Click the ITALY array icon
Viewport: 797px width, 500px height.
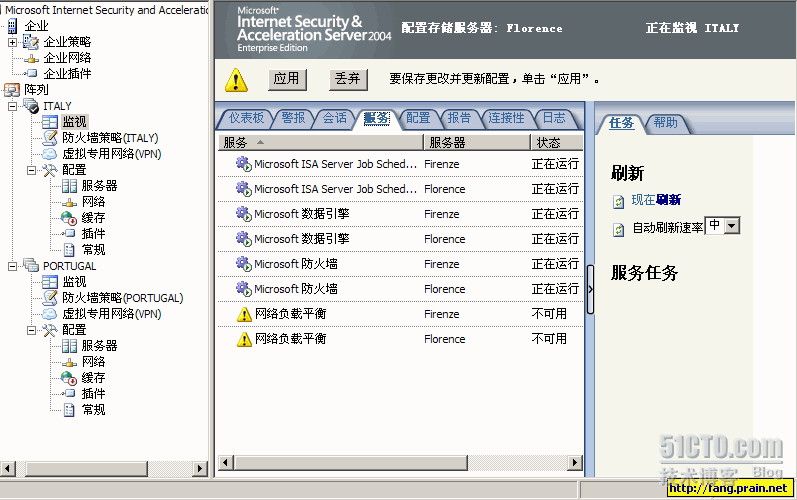(x=30, y=106)
